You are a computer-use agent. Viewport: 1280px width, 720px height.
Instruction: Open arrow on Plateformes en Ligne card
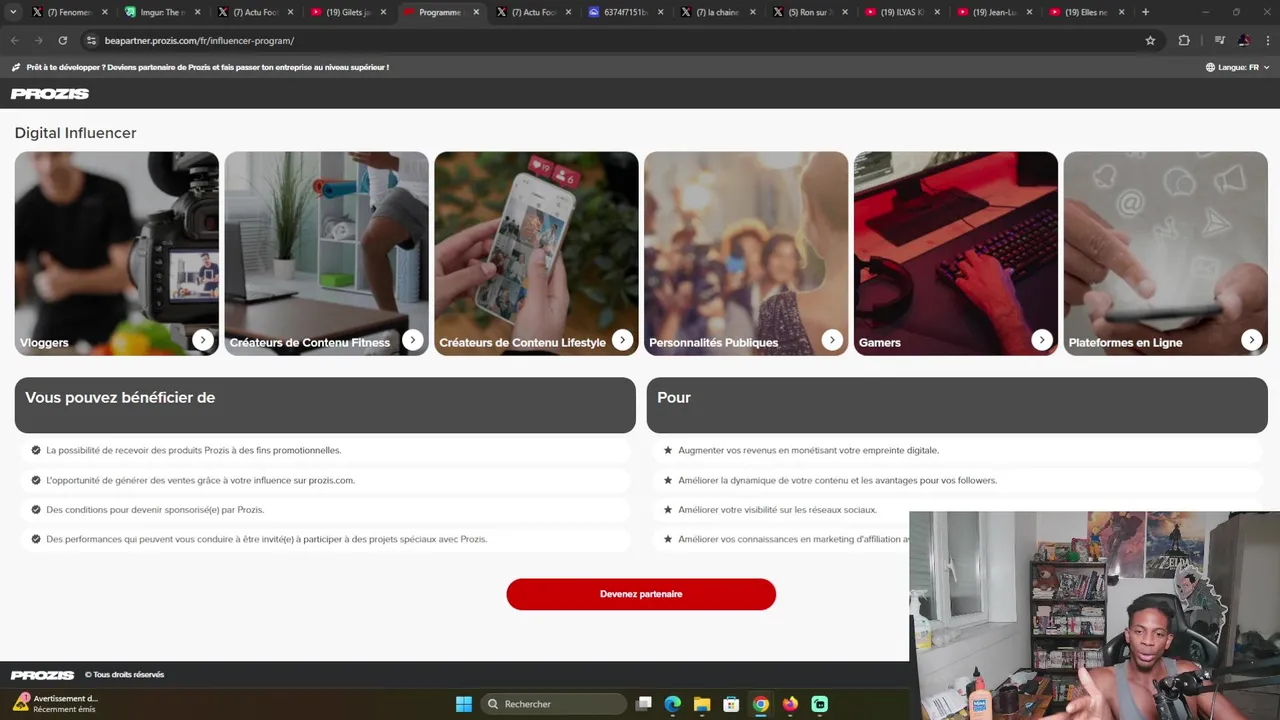coord(1252,340)
